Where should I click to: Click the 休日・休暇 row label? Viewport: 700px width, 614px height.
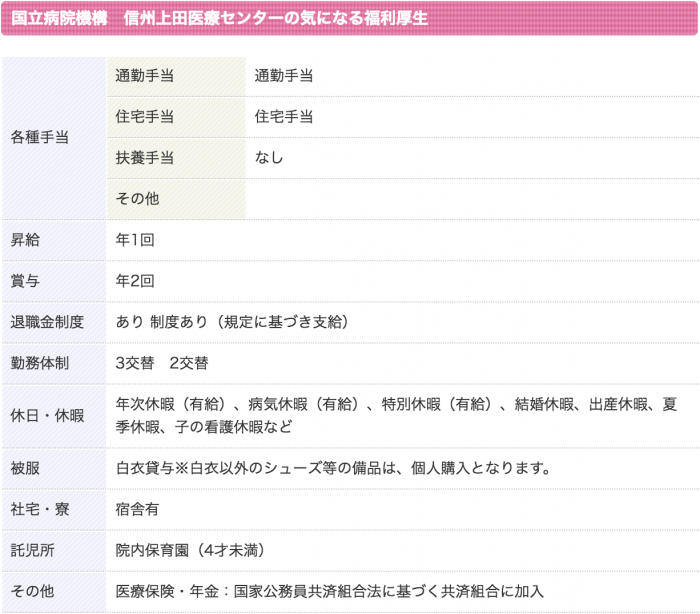click(x=47, y=415)
